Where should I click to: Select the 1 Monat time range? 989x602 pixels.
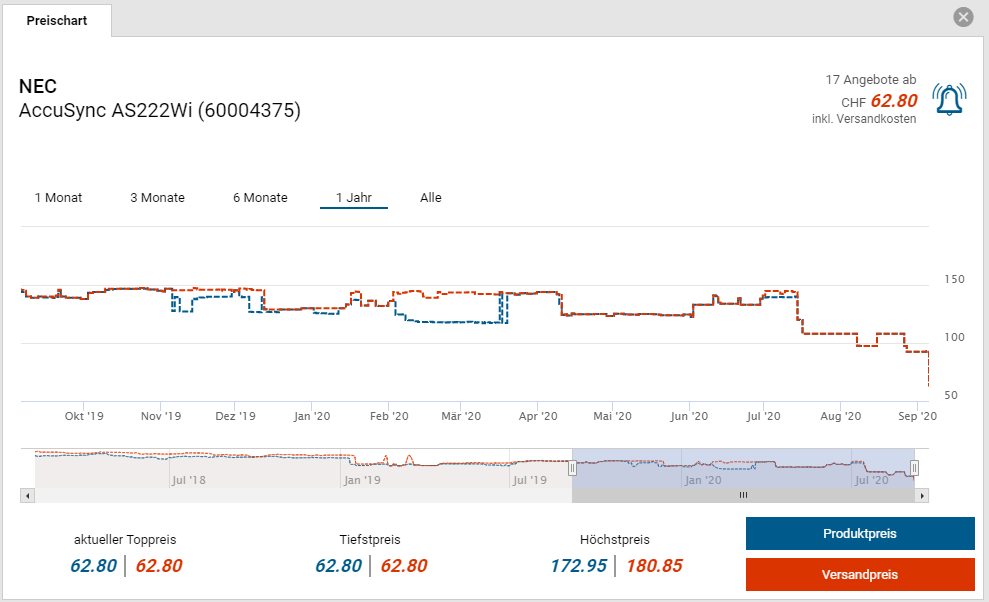(x=58, y=198)
